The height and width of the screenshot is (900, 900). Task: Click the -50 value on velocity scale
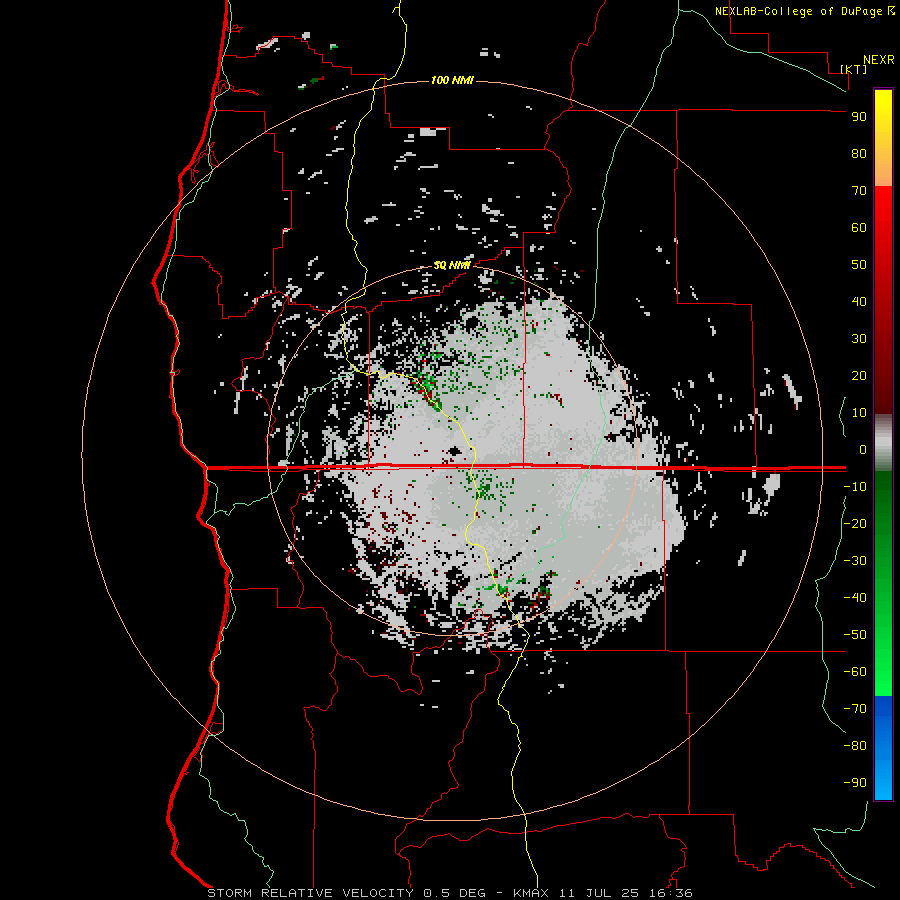tap(855, 635)
